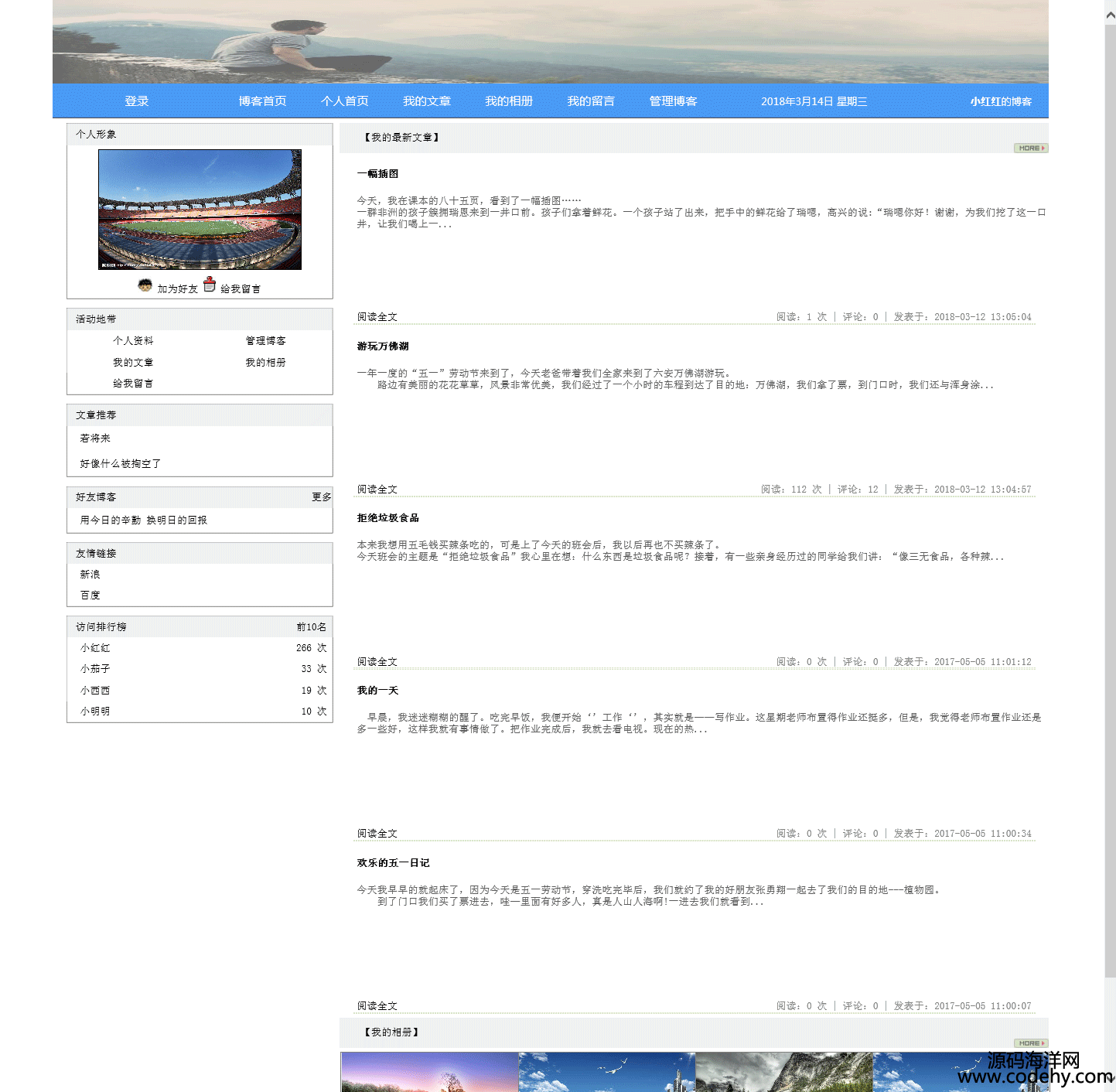Go to 博客首页 in navigation bar
Image resolution: width=1116 pixels, height=1092 pixels.
click(x=262, y=101)
